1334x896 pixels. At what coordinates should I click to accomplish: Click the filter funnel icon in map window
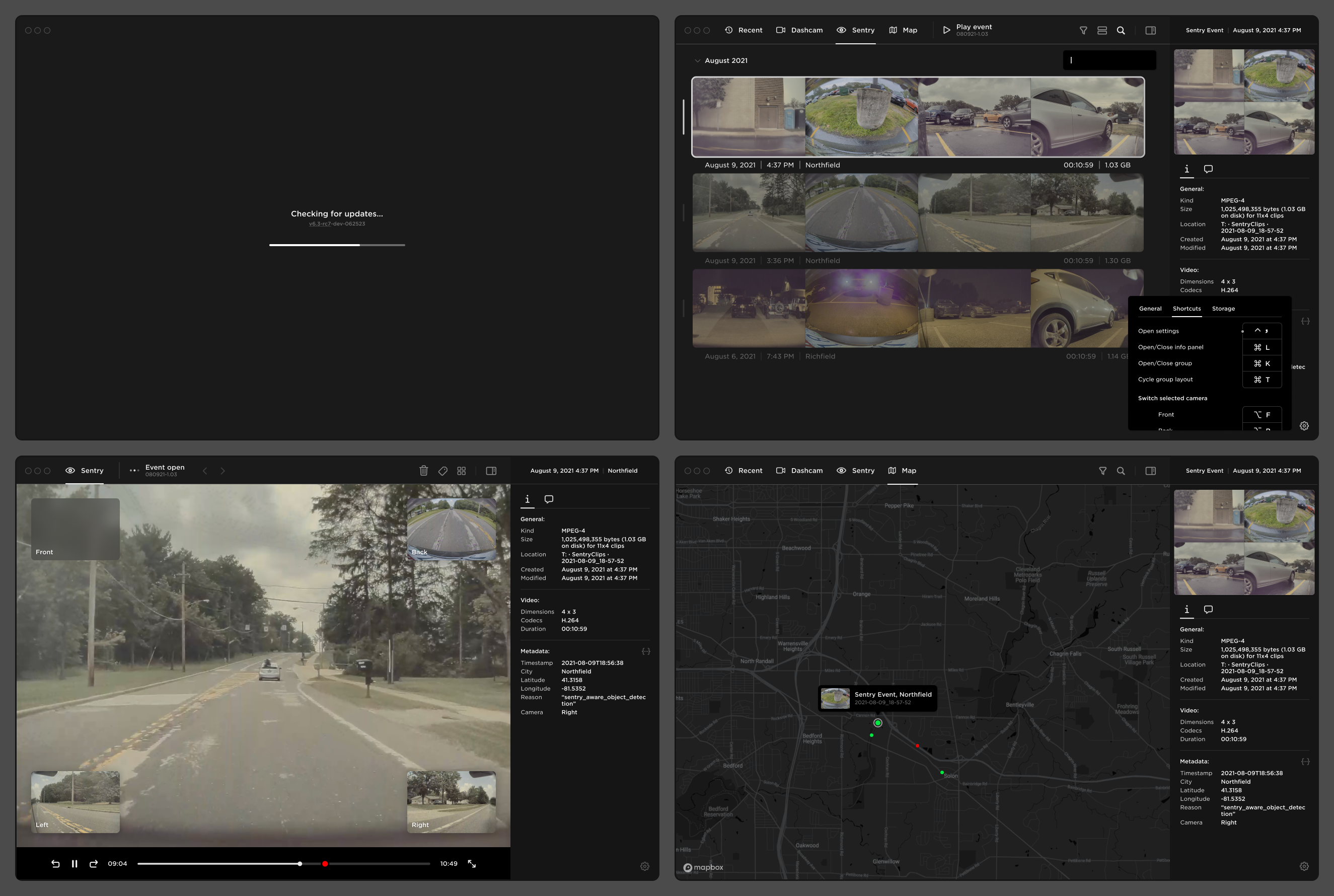1102,471
